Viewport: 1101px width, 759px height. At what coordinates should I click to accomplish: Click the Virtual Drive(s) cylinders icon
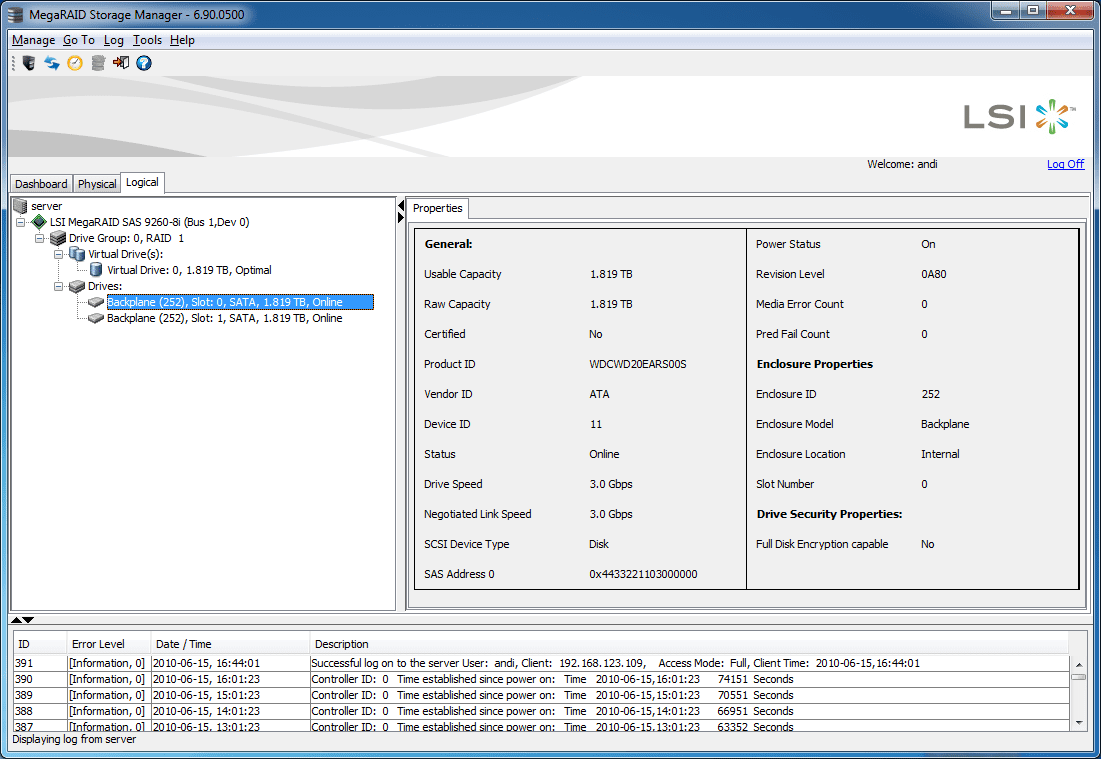(77, 254)
